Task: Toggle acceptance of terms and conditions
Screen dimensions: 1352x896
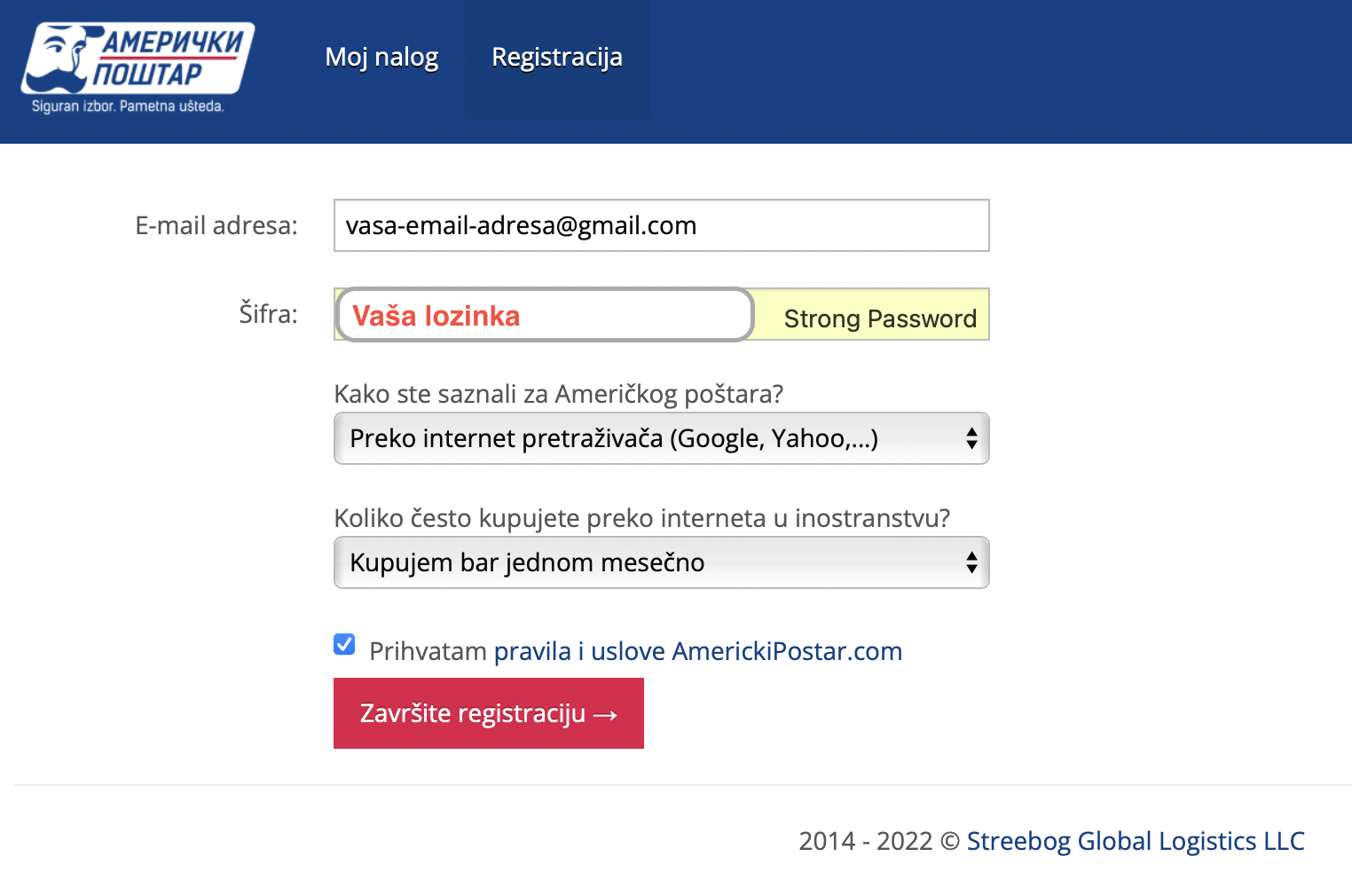Action: point(343,644)
